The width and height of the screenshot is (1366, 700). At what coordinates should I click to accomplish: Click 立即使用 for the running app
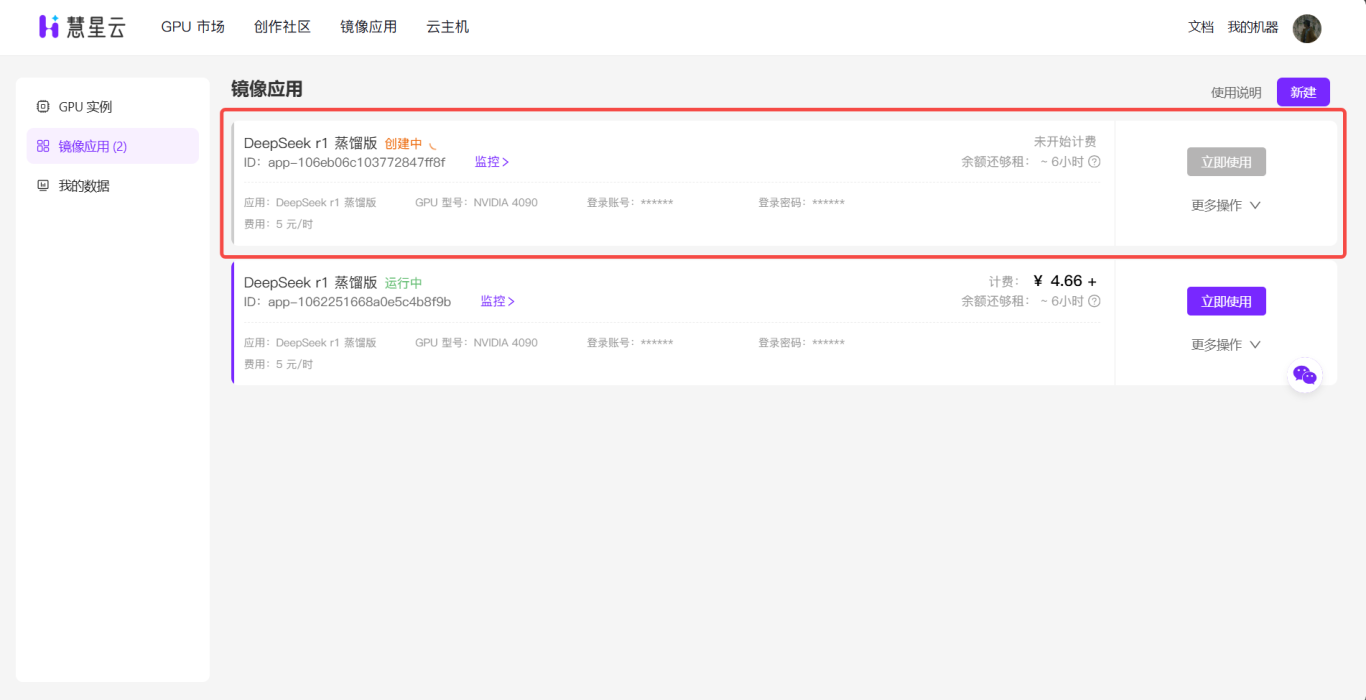tap(1226, 301)
